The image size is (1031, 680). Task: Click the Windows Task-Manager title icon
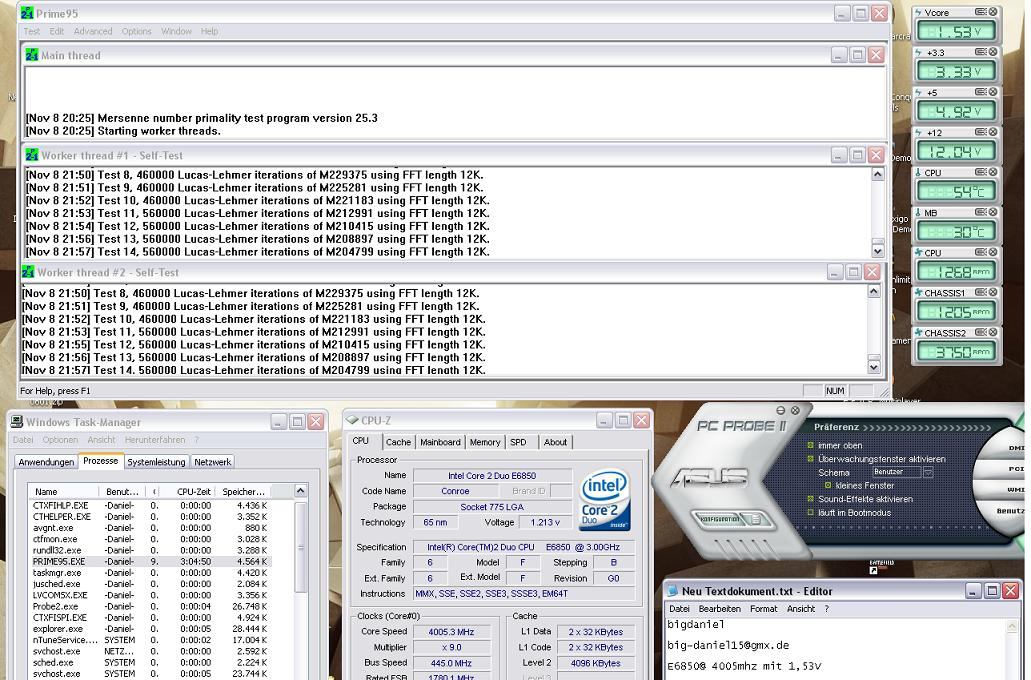16,422
